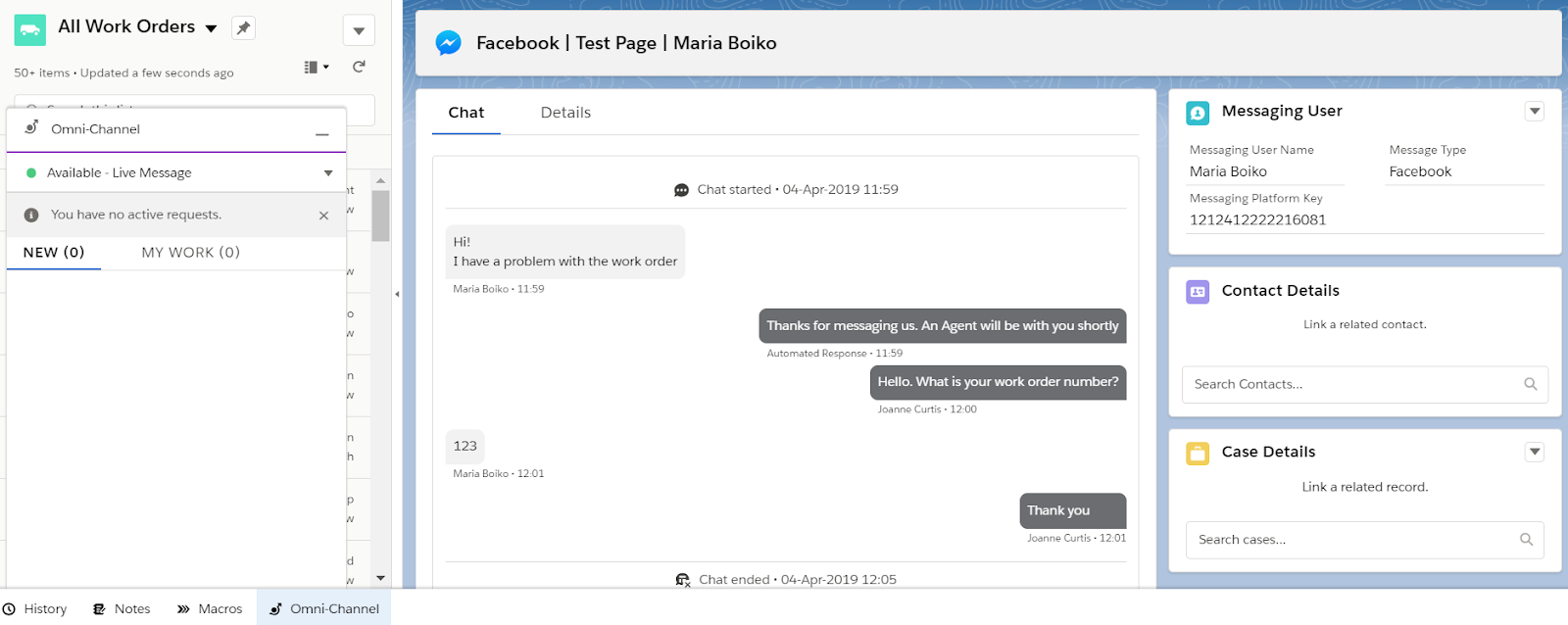Open History in the utility bar
The image size is (1568, 625).
pos(35,608)
